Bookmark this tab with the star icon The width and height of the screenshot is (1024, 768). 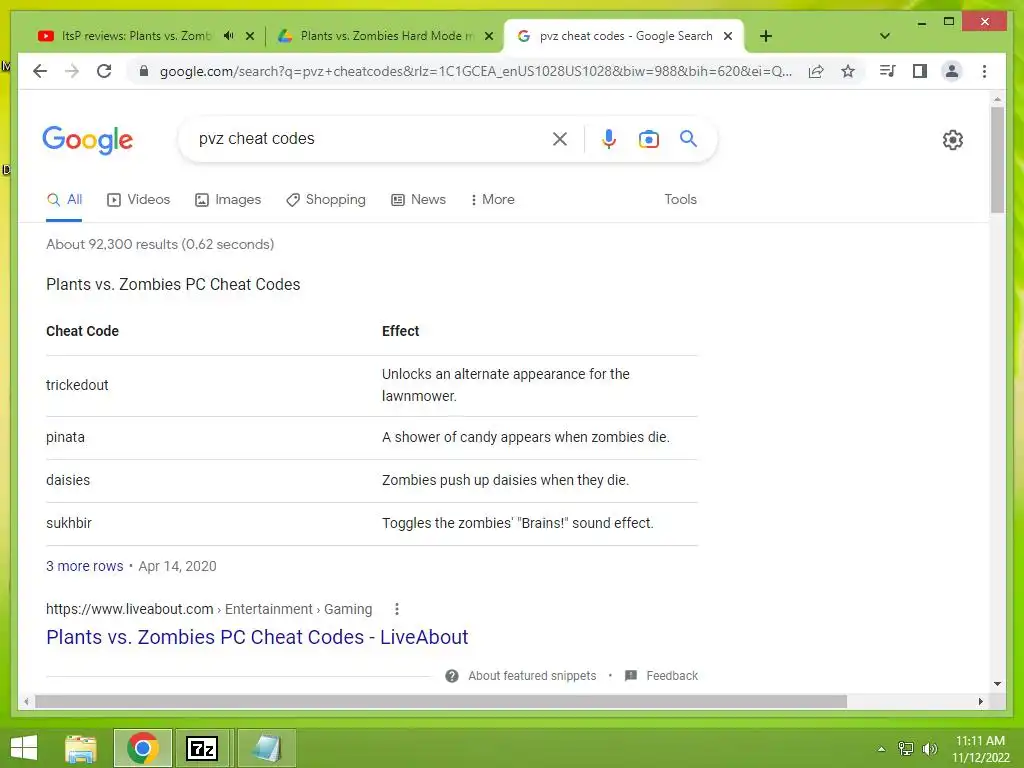[848, 71]
